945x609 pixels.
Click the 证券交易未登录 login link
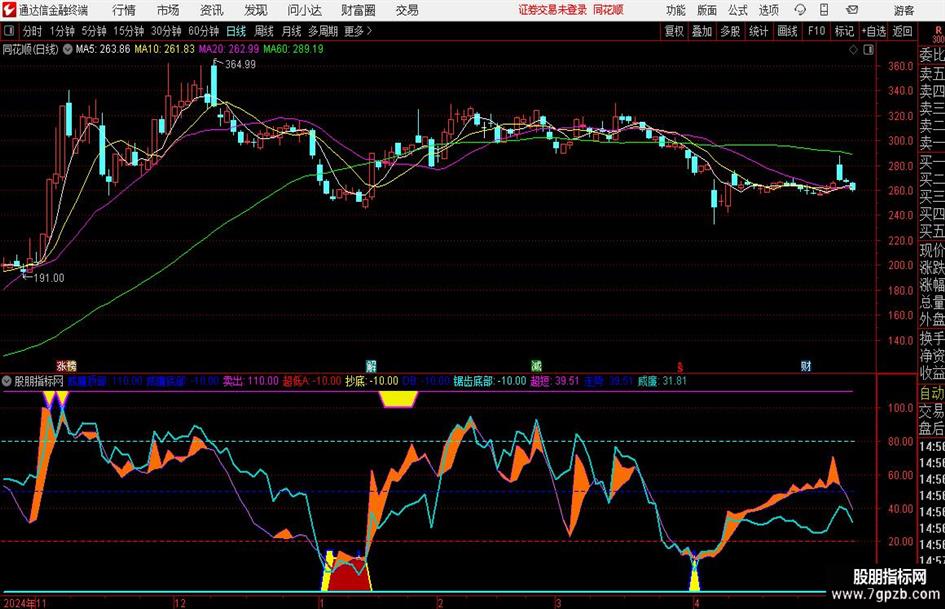[553, 10]
